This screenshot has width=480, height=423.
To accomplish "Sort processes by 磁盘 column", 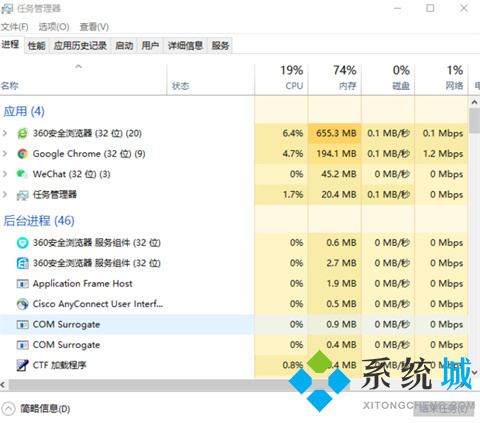I will click(x=388, y=79).
